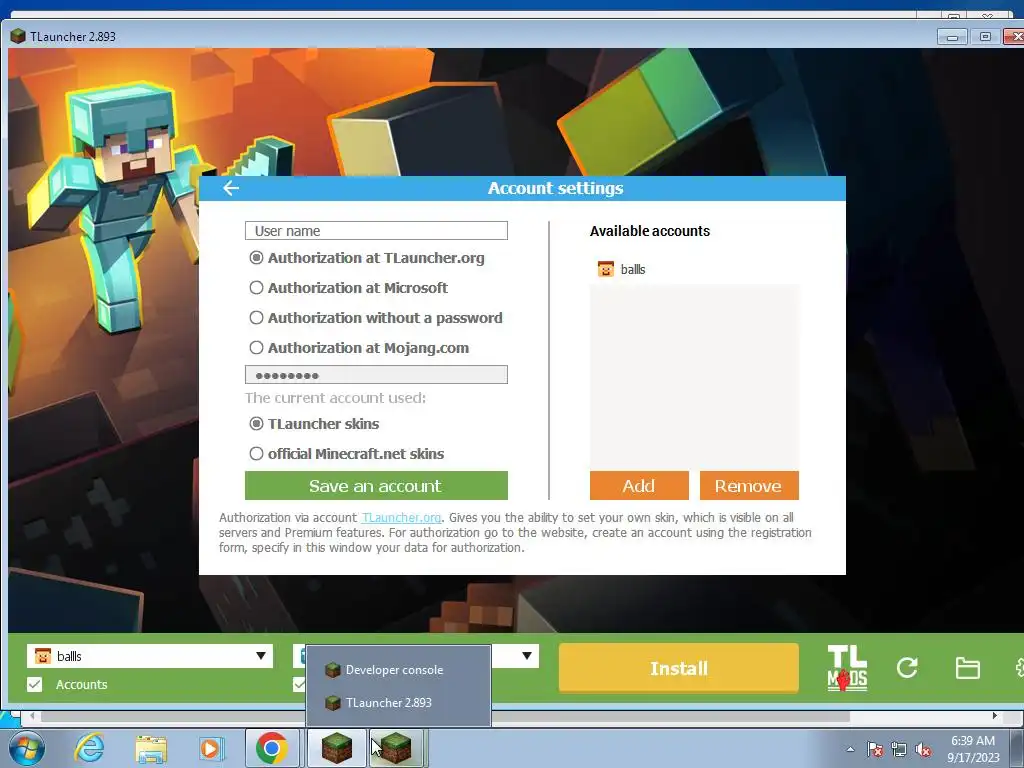Viewport: 1024px width, 768px height.
Task: Select the balls account in the list
Action: [x=694, y=269]
